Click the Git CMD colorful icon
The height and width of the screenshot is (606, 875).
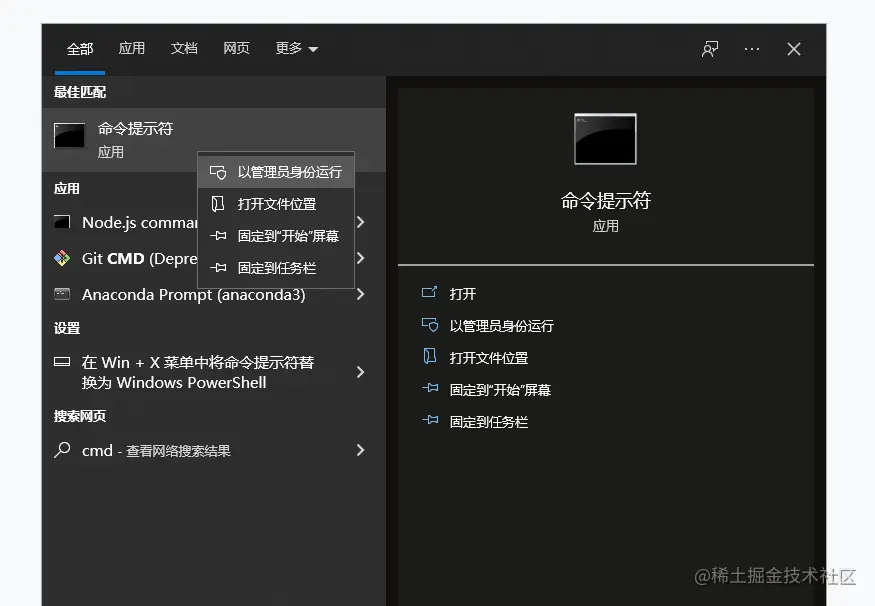pos(62,258)
